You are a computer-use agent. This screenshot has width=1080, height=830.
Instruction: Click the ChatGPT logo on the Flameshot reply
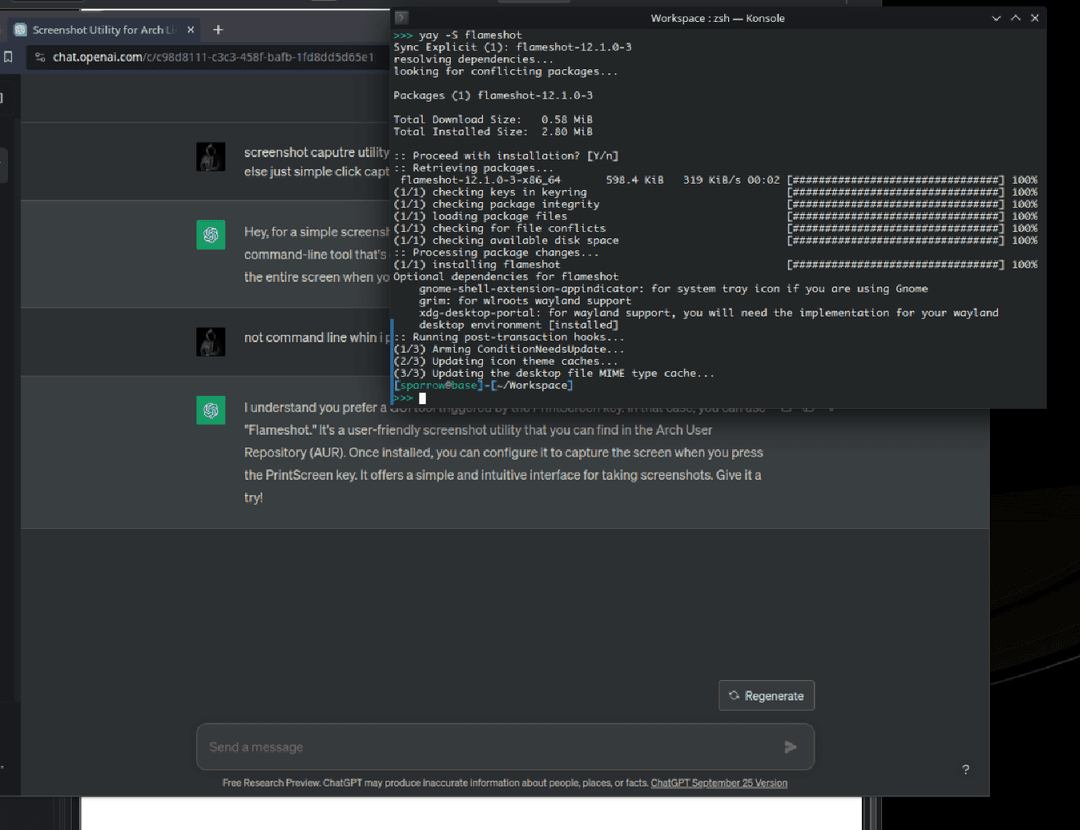point(210,410)
